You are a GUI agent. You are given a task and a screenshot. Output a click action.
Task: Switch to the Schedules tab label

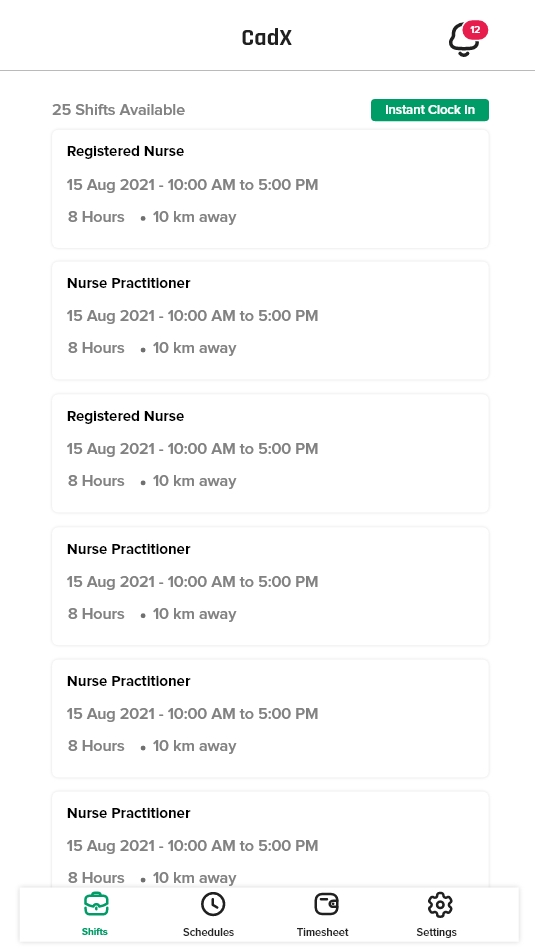[x=208, y=932]
